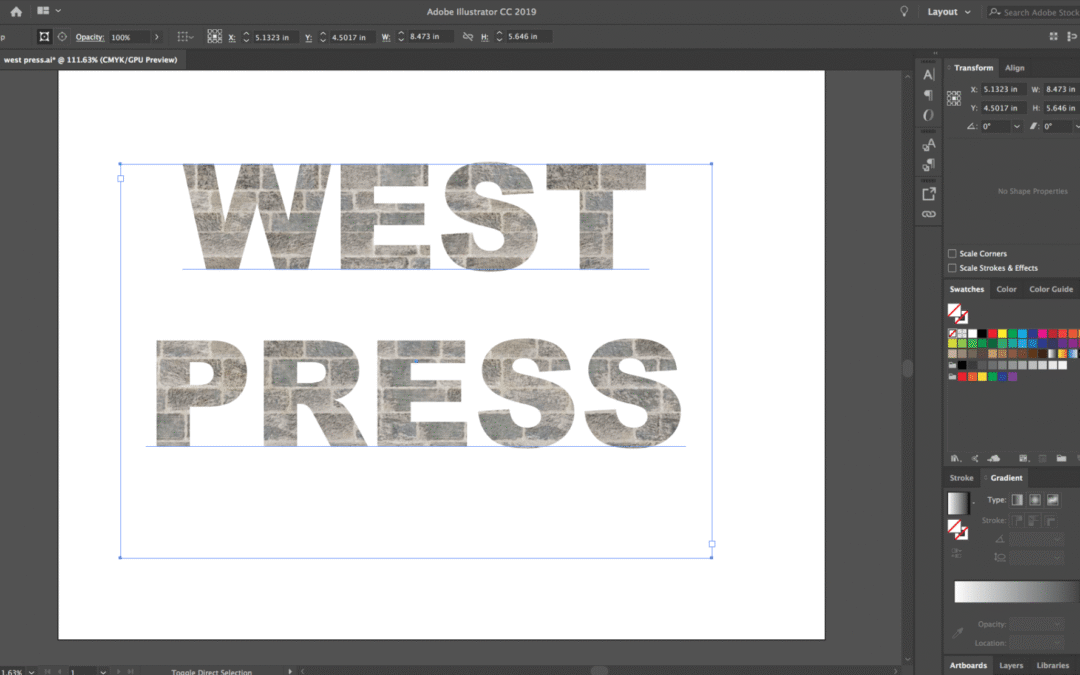The image size is (1080, 675).
Task: Open the Links panel chain icon
Action: [x=928, y=214]
